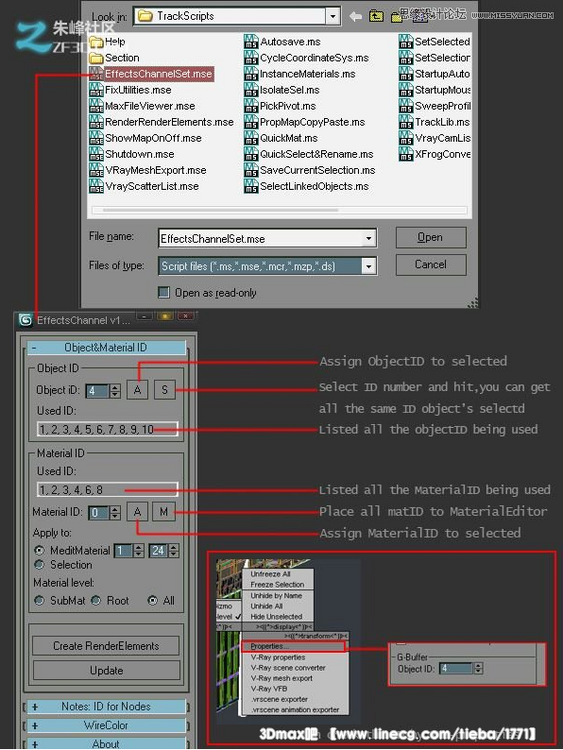Collapse the Object&Material ID rollout
The image size is (563, 750).
106,348
